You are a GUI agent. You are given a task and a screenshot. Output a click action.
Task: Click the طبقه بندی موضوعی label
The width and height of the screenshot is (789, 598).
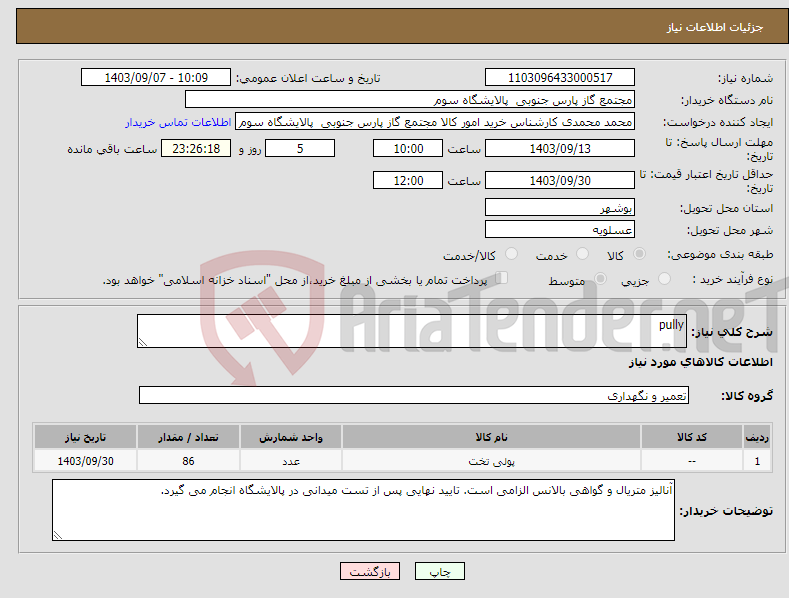tap(720, 254)
